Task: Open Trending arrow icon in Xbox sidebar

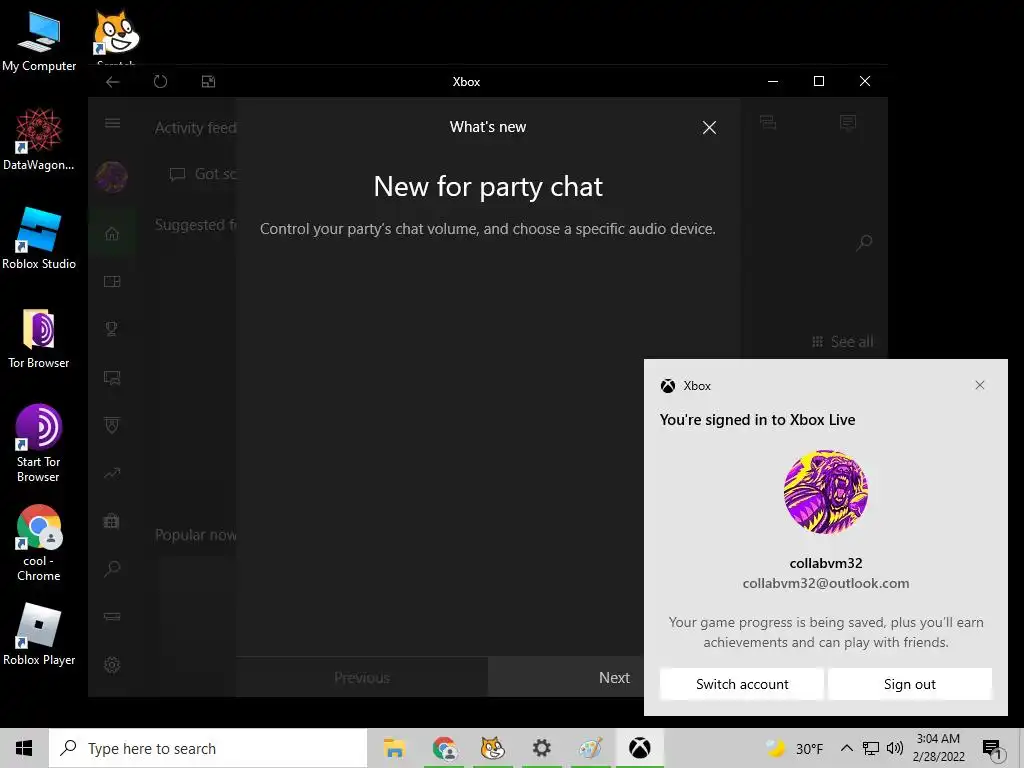Action: (x=112, y=473)
